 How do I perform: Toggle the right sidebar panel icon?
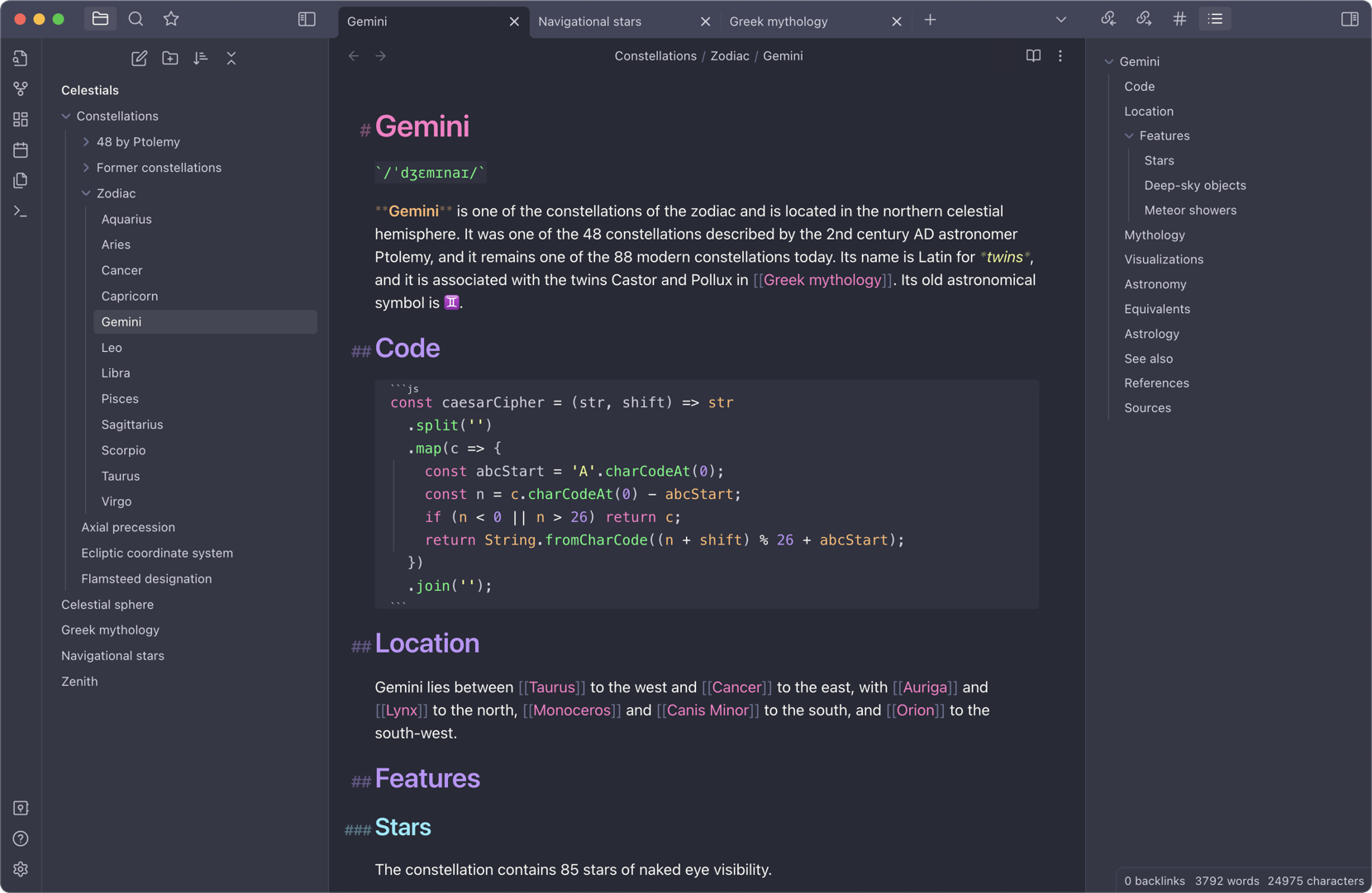point(1350,19)
